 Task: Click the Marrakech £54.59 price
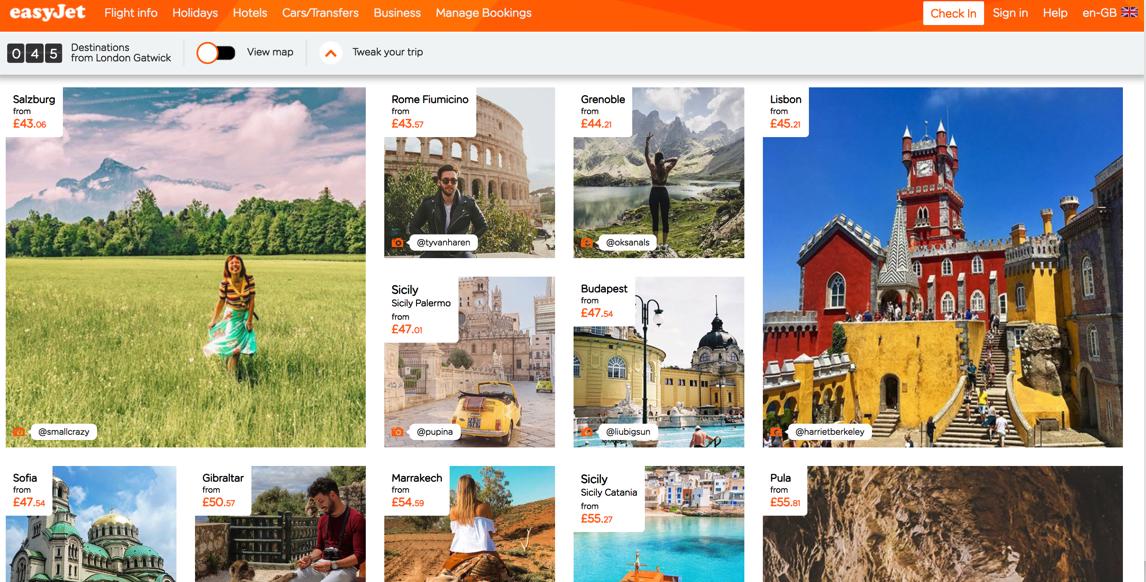click(407, 503)
